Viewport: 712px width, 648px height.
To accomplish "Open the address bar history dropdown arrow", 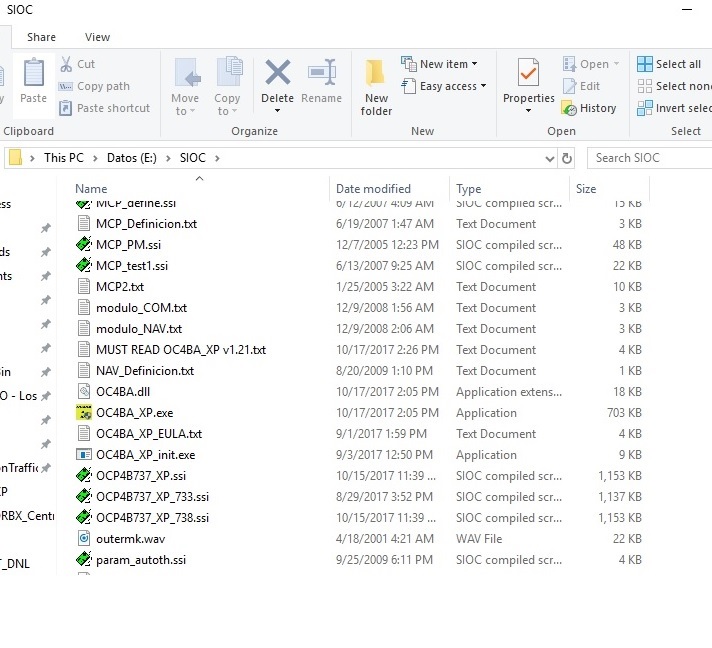I will coord(549,158).
